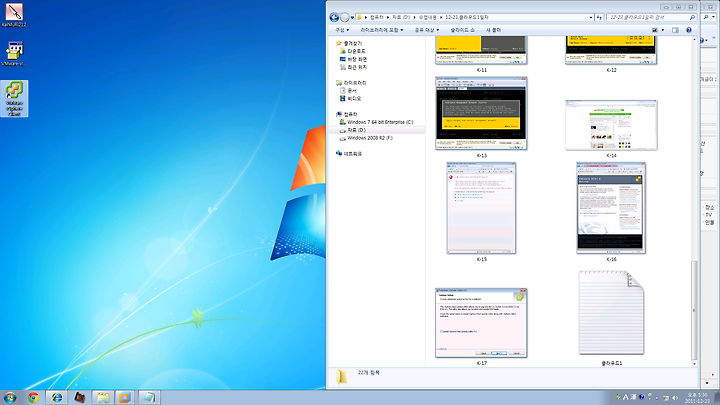Select the K-13 image thumbnail
Image resolution: width=720 pixels, height=405 pixels.
(481, 113)
